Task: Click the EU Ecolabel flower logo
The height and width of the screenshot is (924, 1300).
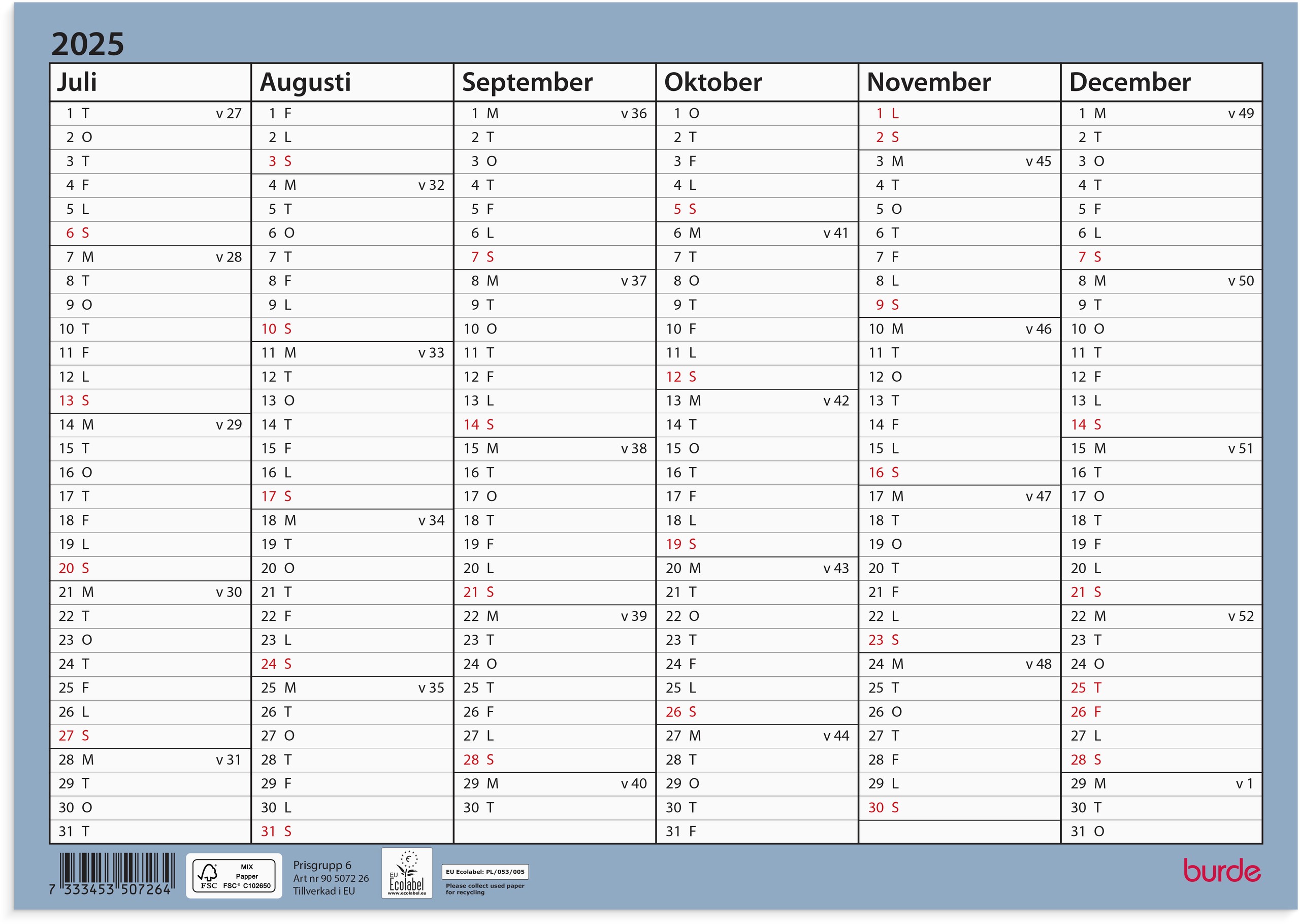Action: click(x=406, y=873)
